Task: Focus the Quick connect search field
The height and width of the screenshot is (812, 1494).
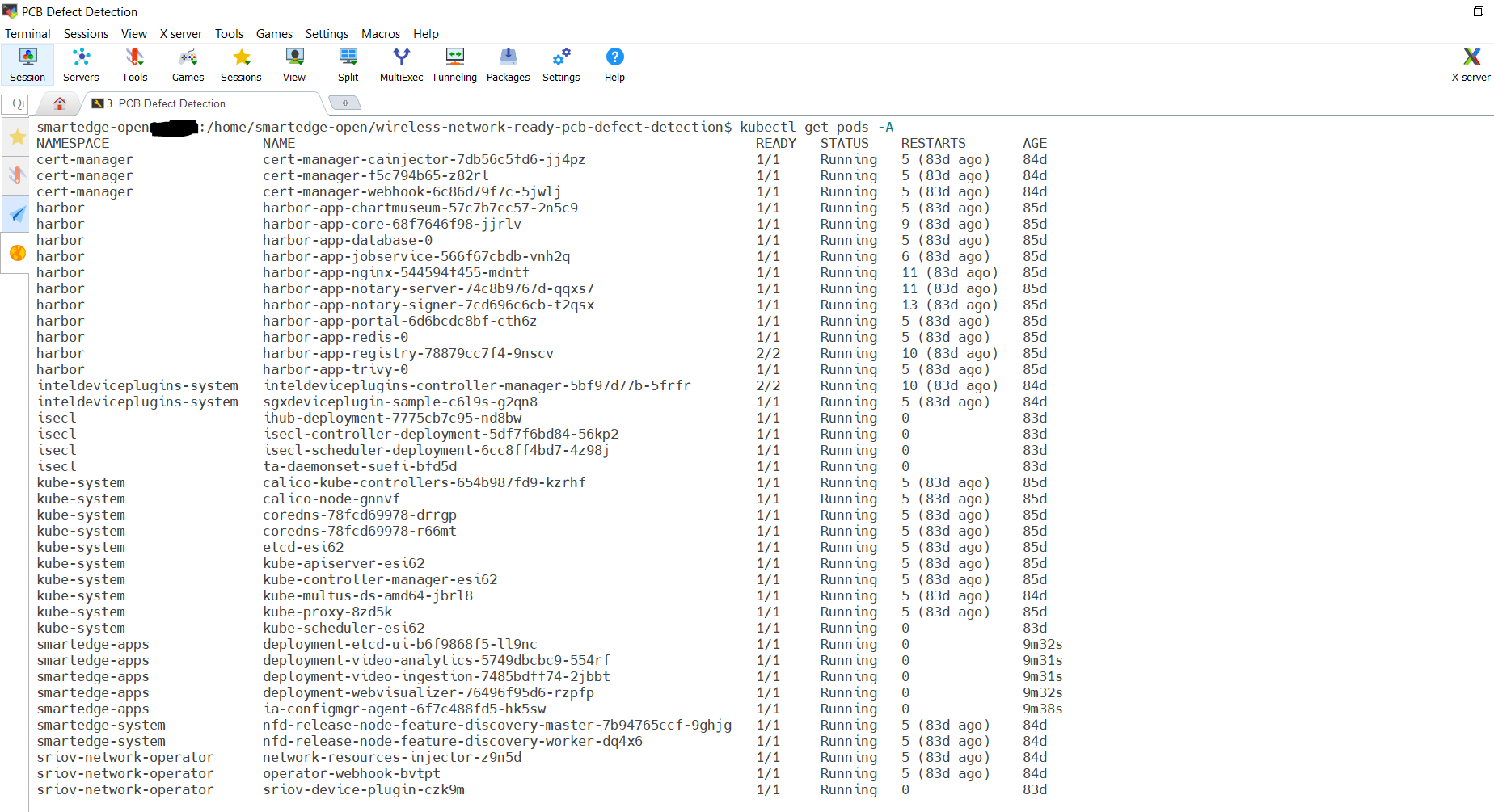Action: (15, 103)
